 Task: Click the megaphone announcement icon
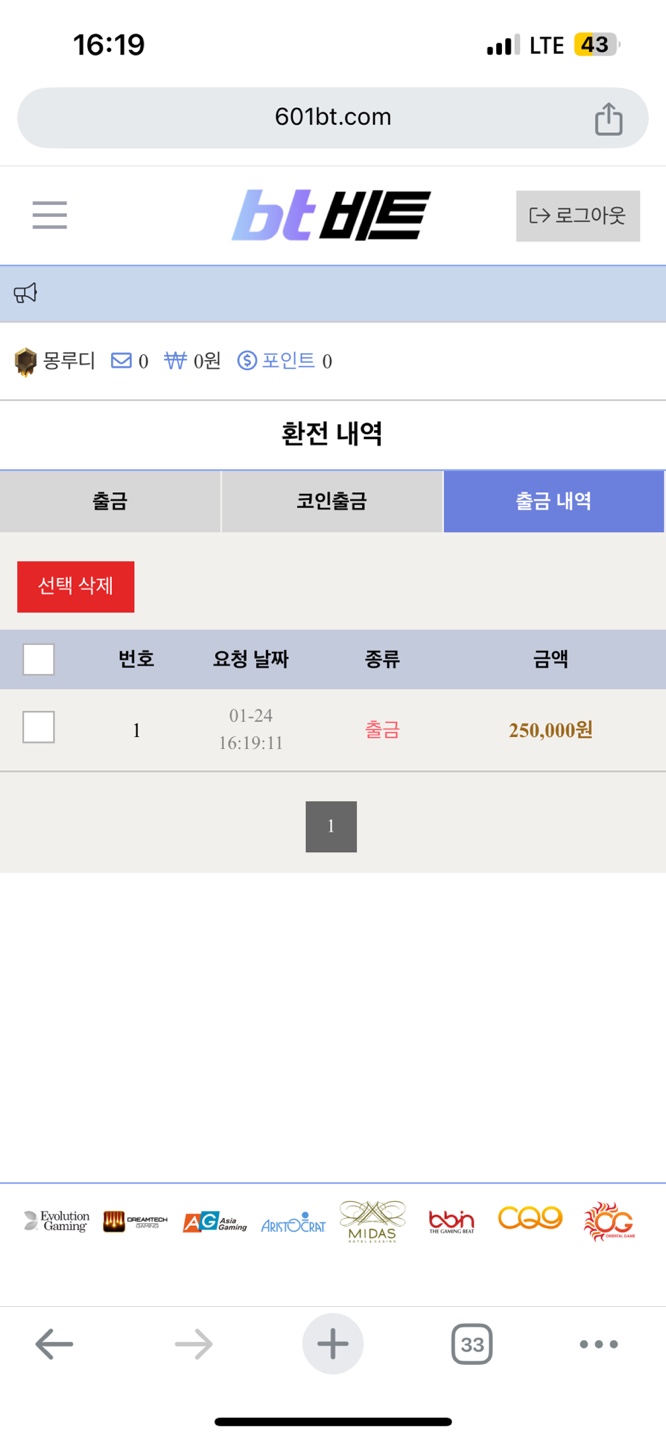point(25,293)
